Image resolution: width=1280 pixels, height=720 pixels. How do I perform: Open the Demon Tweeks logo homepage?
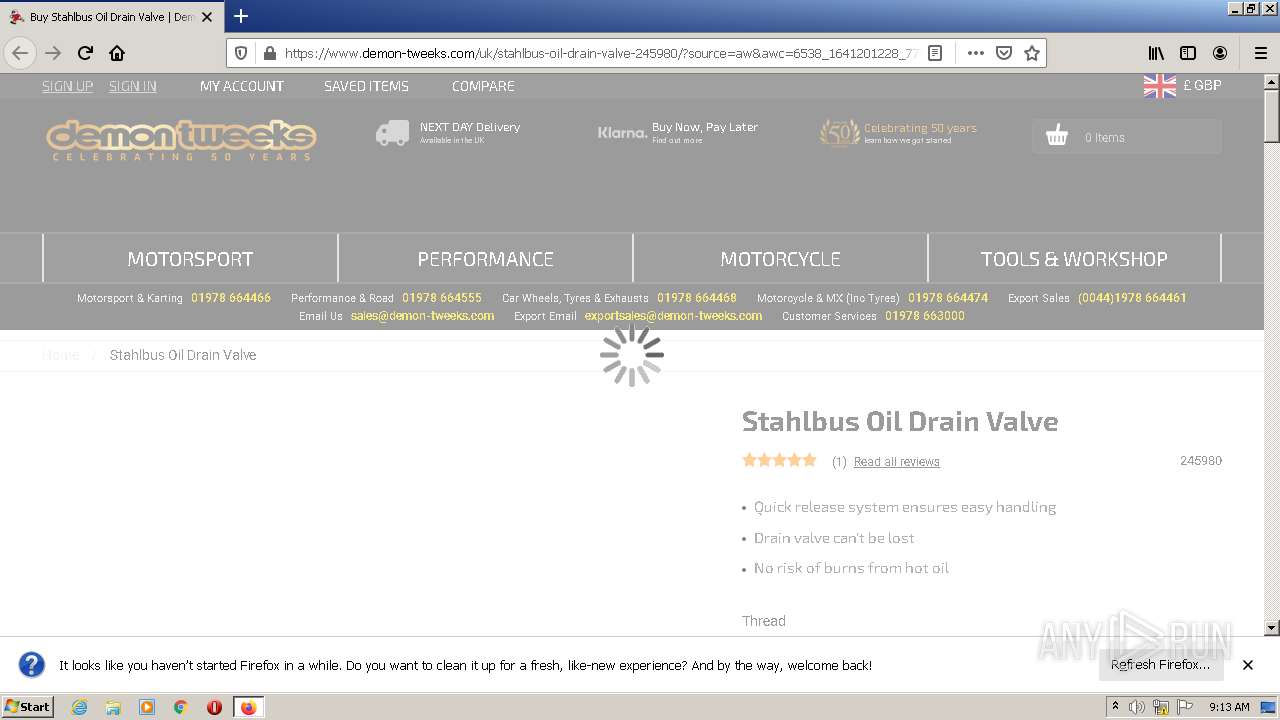[x=181, y=140]
